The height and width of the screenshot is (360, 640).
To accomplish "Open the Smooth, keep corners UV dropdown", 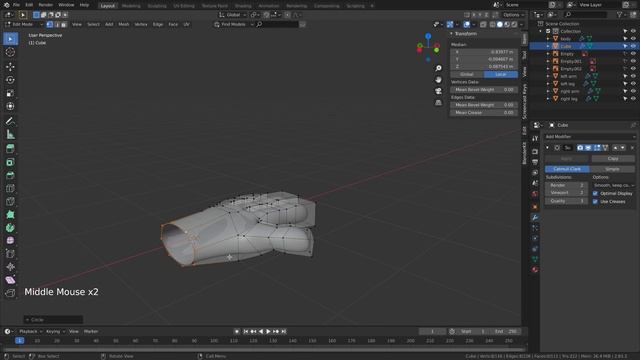I will pyautogui.click(x=614, y=185).
